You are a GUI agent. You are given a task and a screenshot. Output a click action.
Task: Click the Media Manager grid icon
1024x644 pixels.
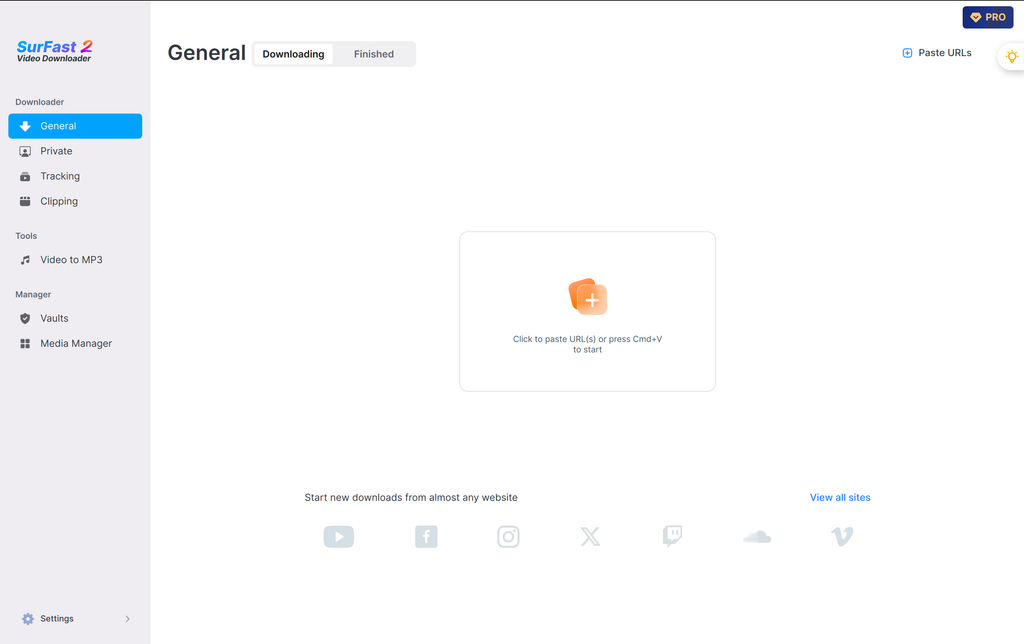25,344
